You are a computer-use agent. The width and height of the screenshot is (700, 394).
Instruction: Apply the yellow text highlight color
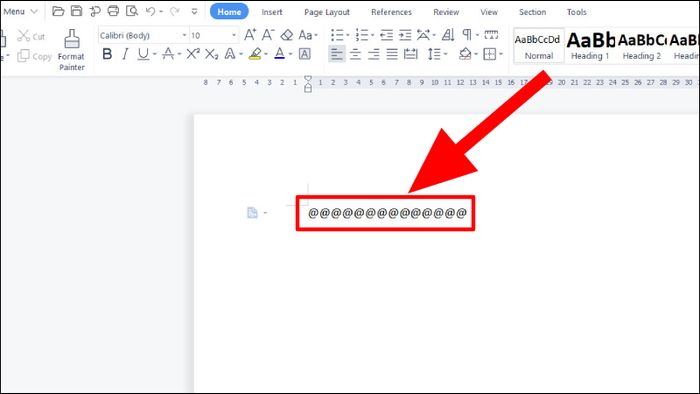tap(255, 54)
